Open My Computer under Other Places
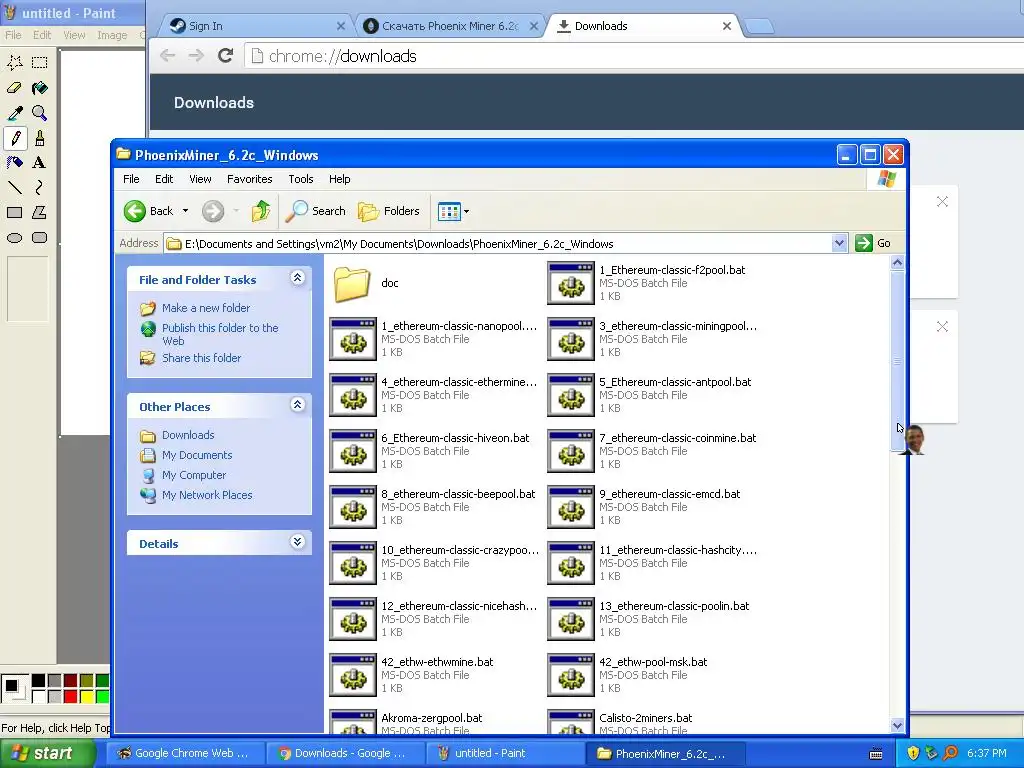Image resolution: width=1024 pixels, height=768 pixels. [x=194, y=475]
